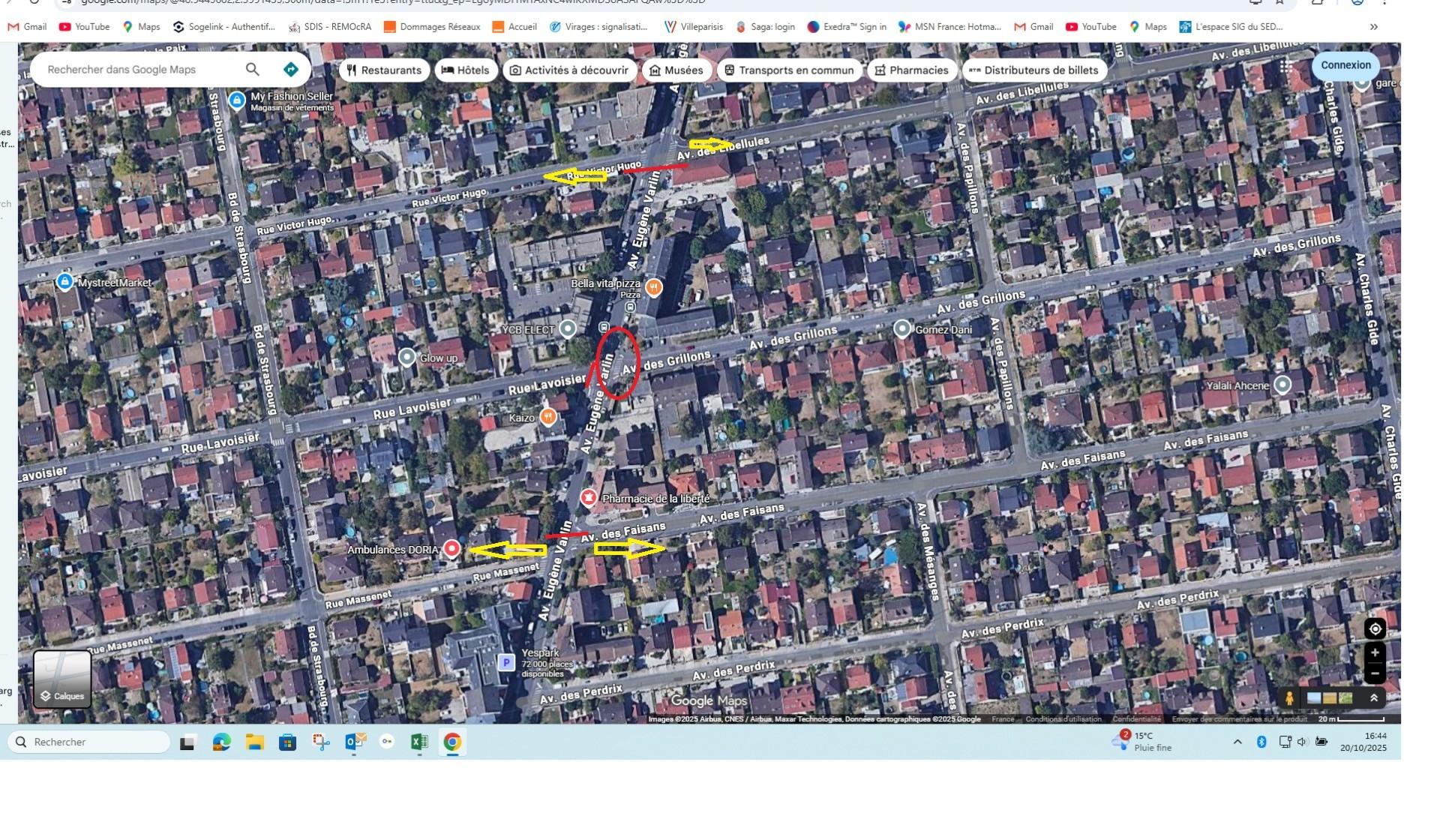Screen dimensions: 1440x840
Task: Click the Yespark parking marker
Action: 506,662
